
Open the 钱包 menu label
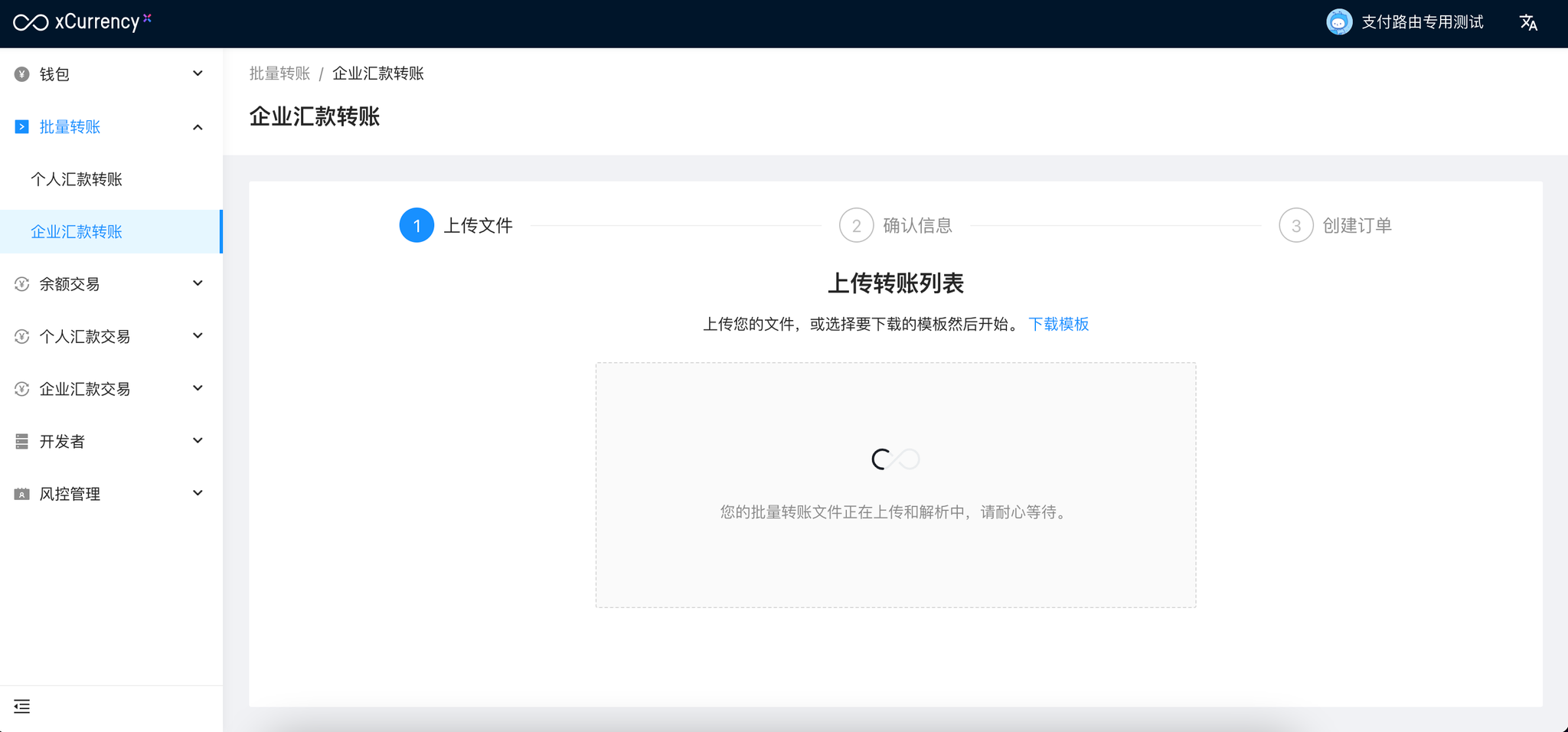tap(54, 74)
